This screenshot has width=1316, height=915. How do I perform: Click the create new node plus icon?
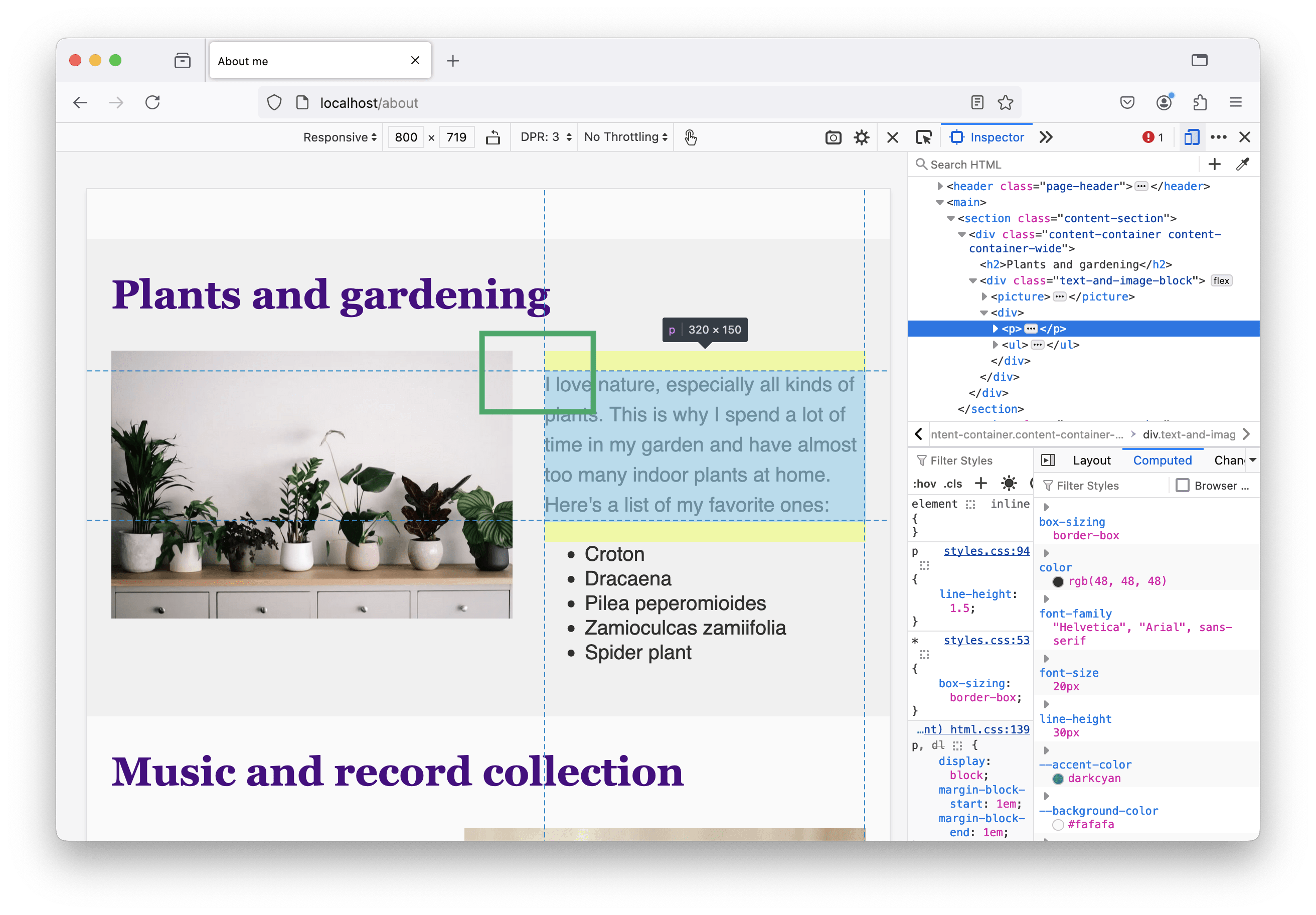click(1214, 165)
